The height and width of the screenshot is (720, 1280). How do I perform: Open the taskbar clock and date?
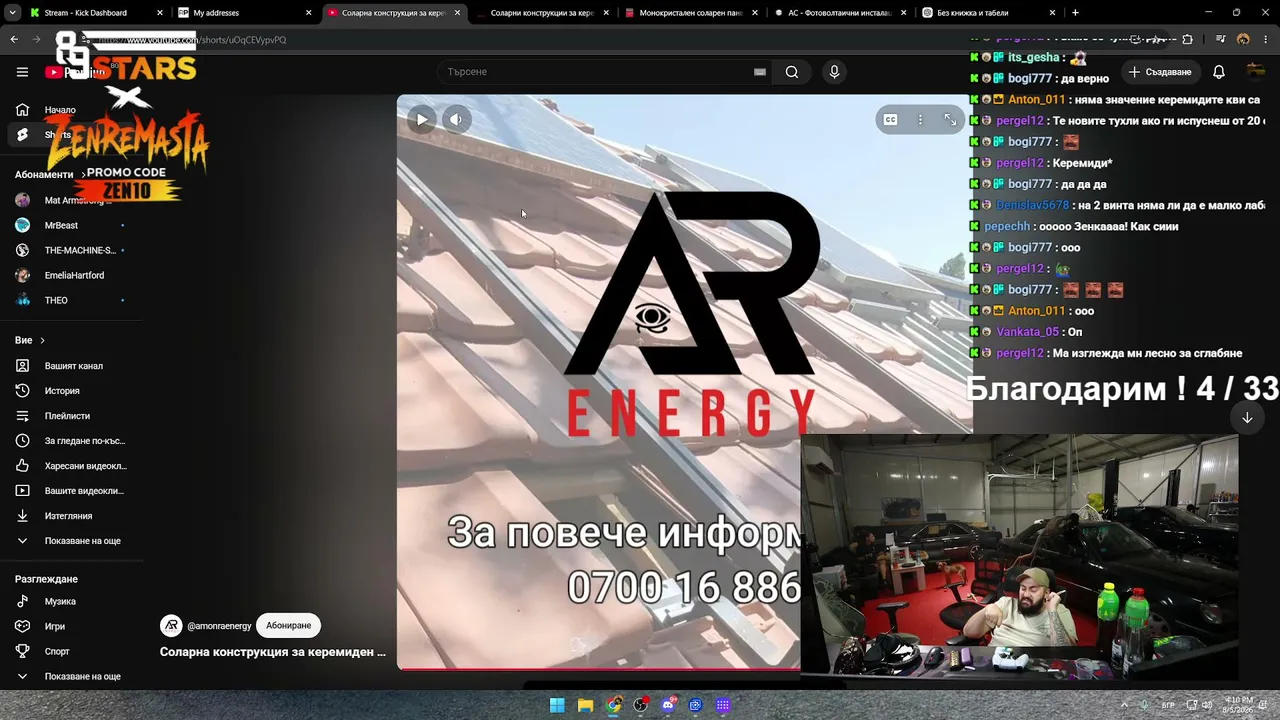[x=1240, y=705]
